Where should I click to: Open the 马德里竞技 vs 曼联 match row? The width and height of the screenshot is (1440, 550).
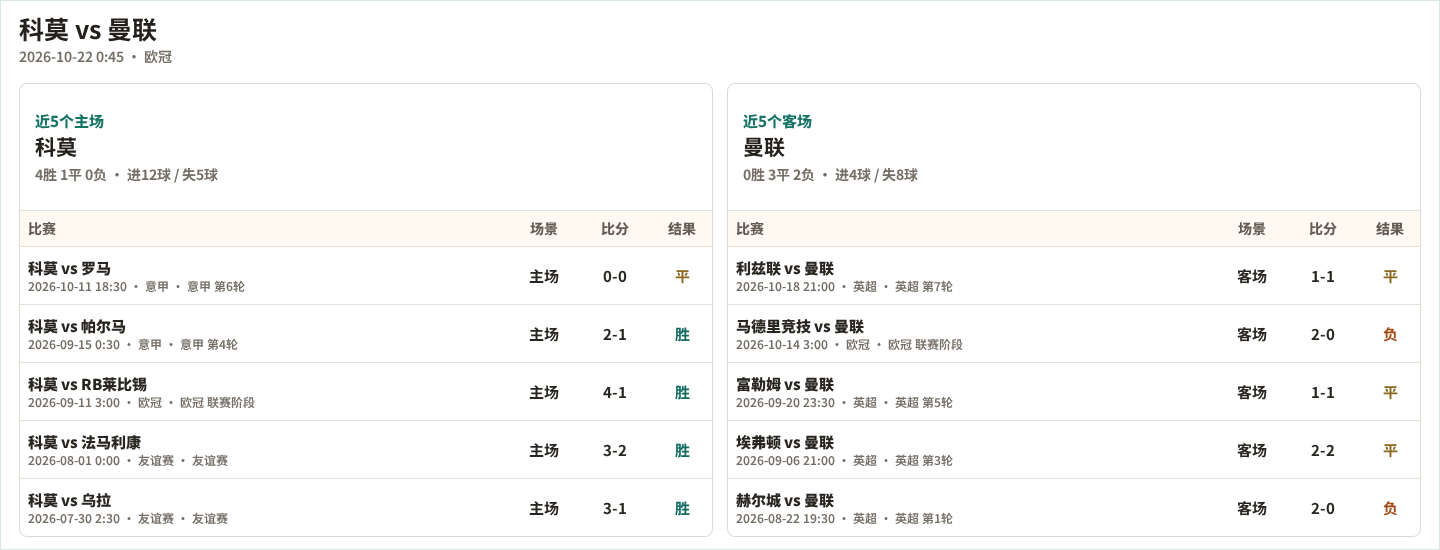[x=1074, y=334]
